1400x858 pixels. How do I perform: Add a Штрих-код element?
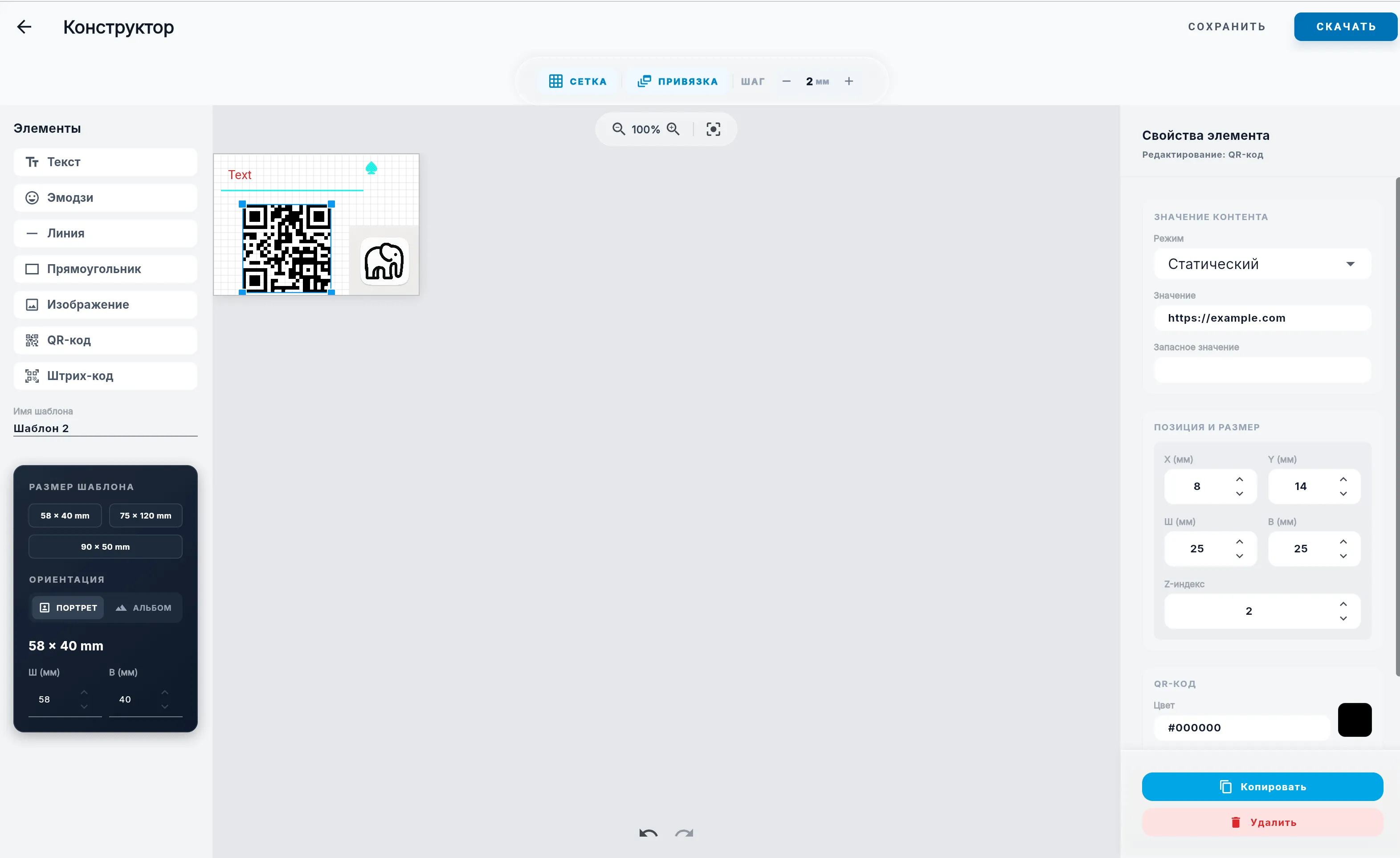(105, 376)
